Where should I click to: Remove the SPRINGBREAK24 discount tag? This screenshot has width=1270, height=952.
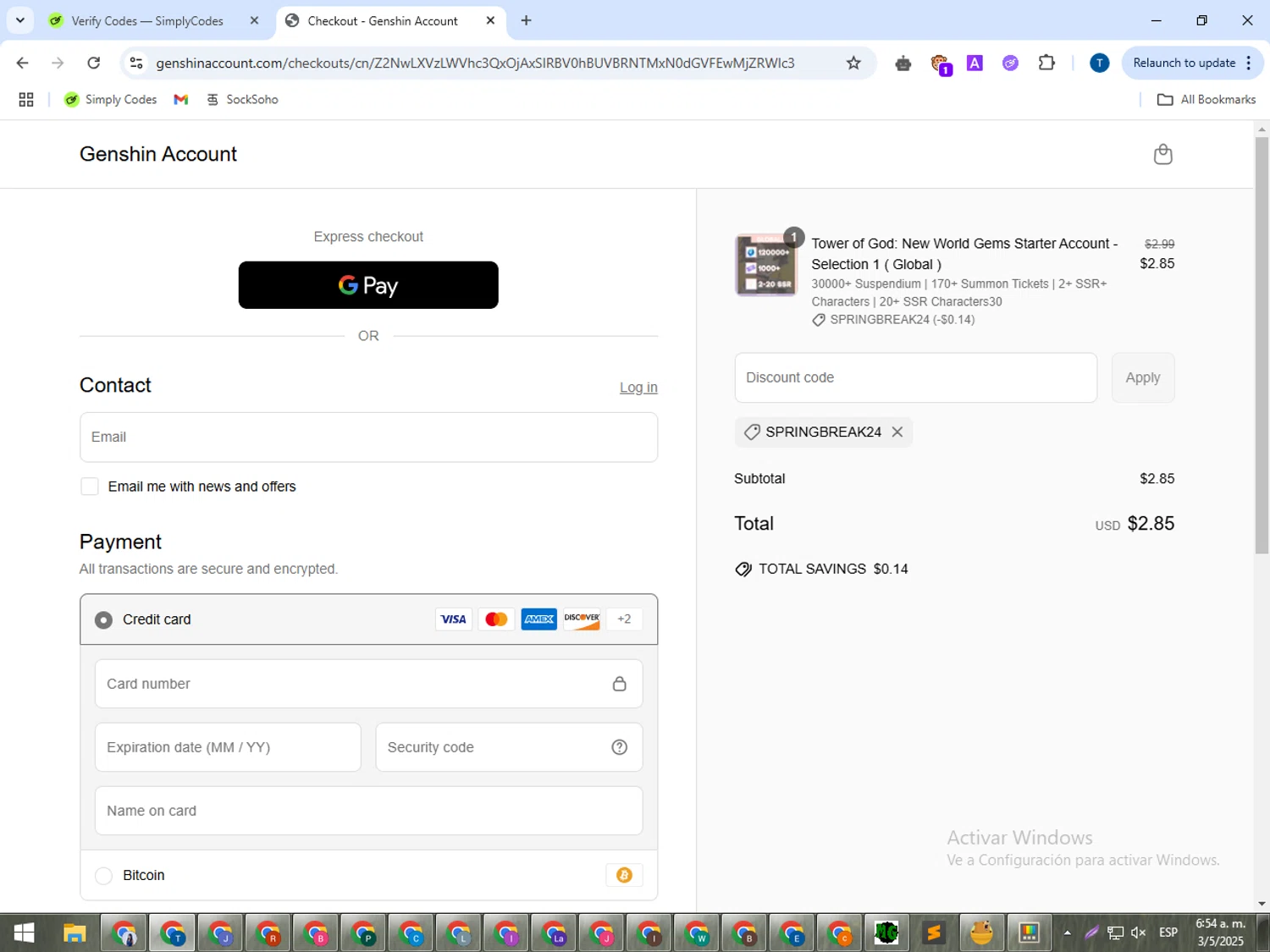(x=897, y=432)
